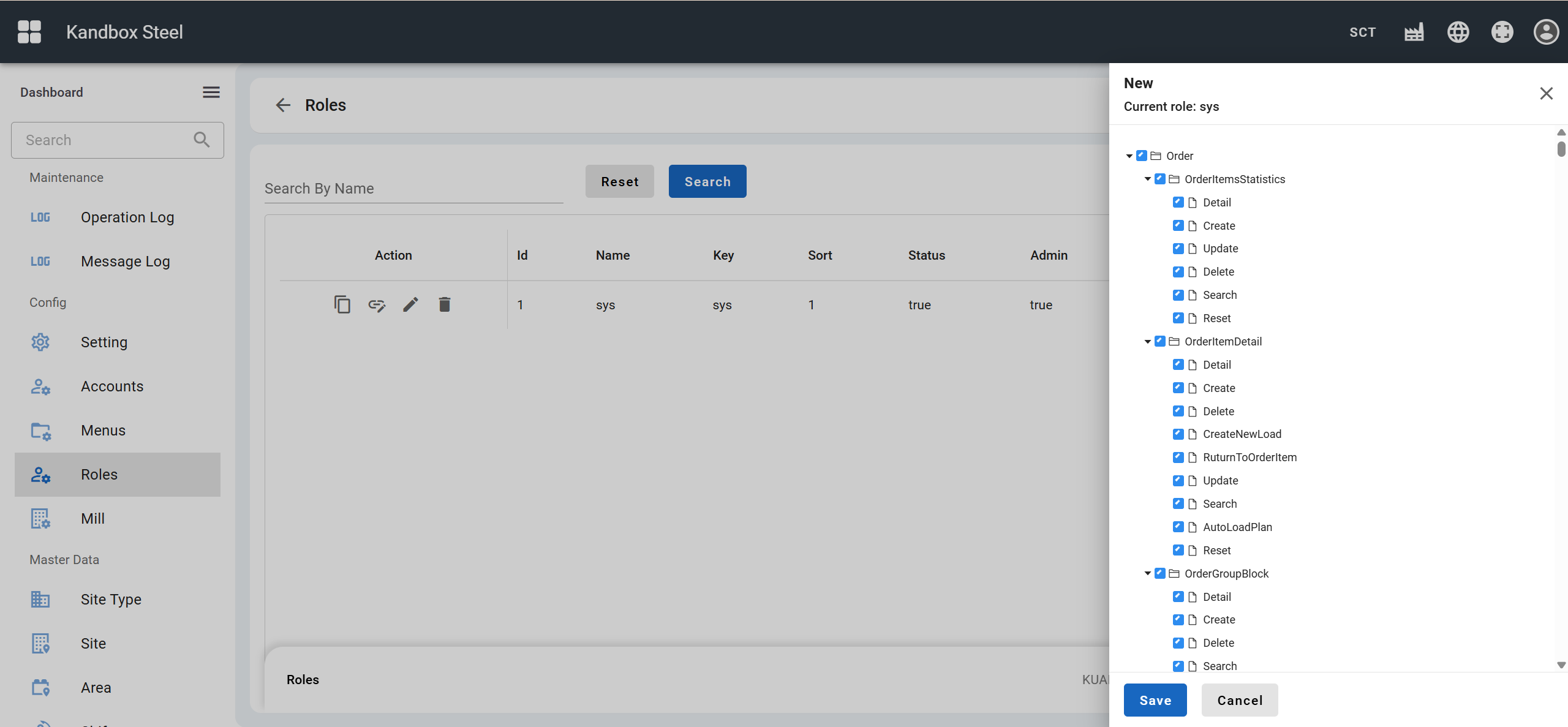
Task: Click the copy role icon in sys row
Action: point(342,304)
